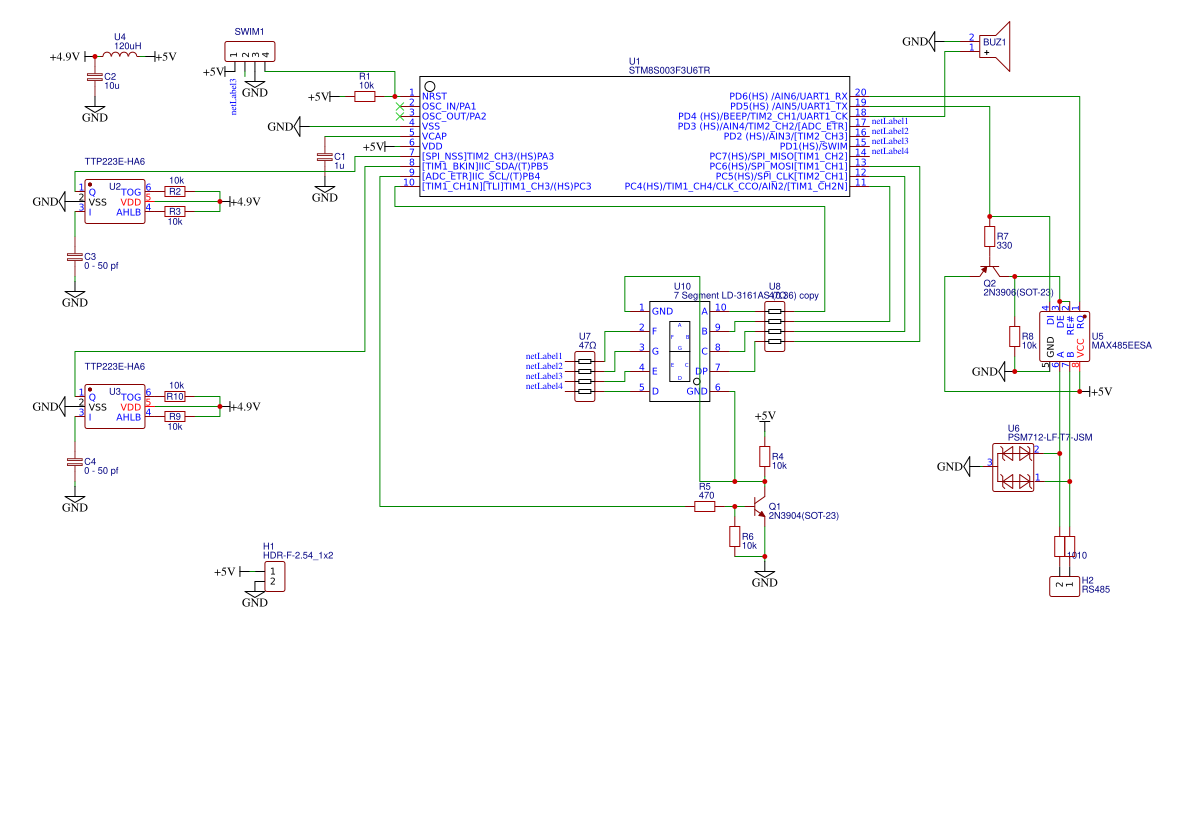Click resistor R2 on U2 TOG pin

(x=174, y=192)
